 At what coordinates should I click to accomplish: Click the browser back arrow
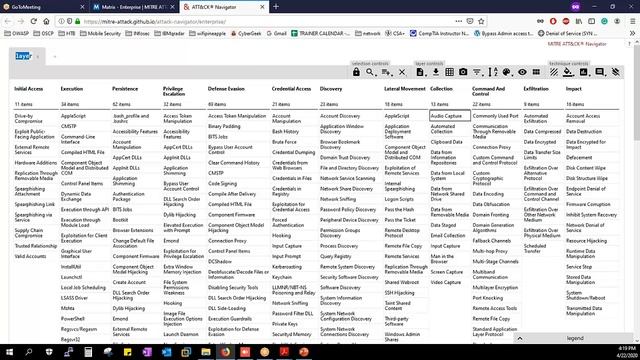pos(8,21)
